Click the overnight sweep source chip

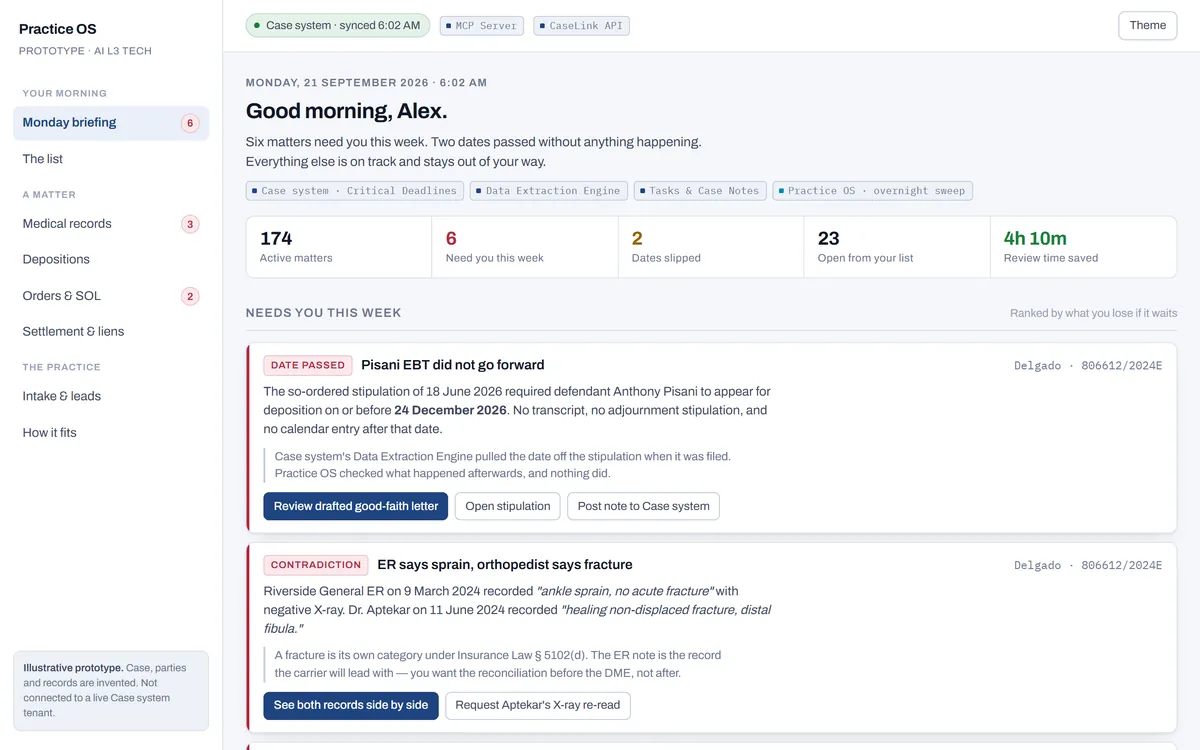pos(873,190)
